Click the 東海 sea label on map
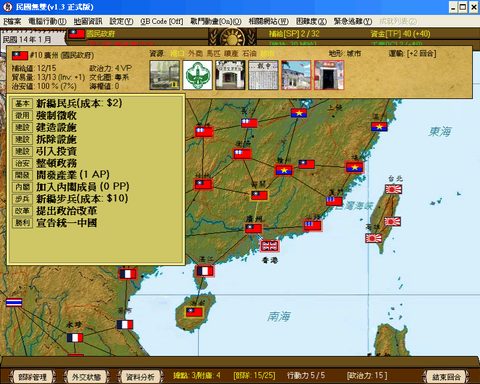480x384 pixels. [440, 132]
